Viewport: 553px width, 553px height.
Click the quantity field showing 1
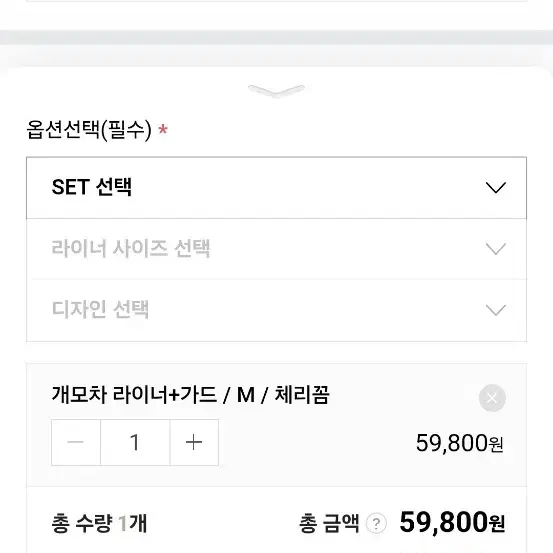[x=135, y=442]
